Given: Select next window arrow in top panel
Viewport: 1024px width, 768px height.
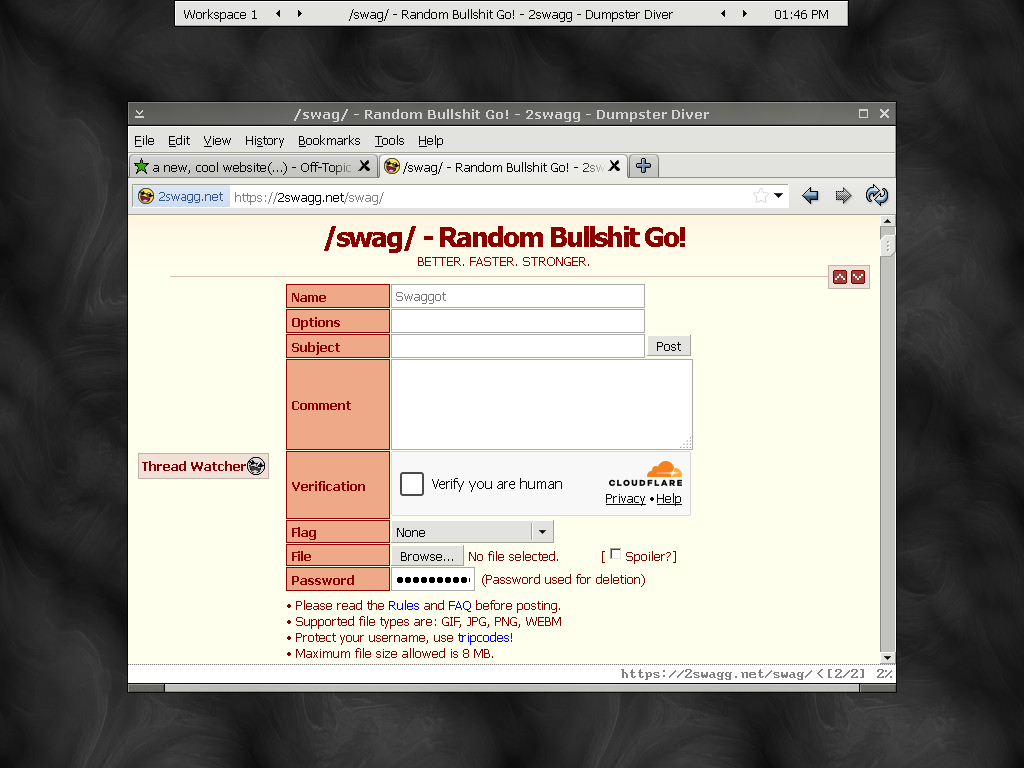Looking at the screenshot, I should 744,14.
